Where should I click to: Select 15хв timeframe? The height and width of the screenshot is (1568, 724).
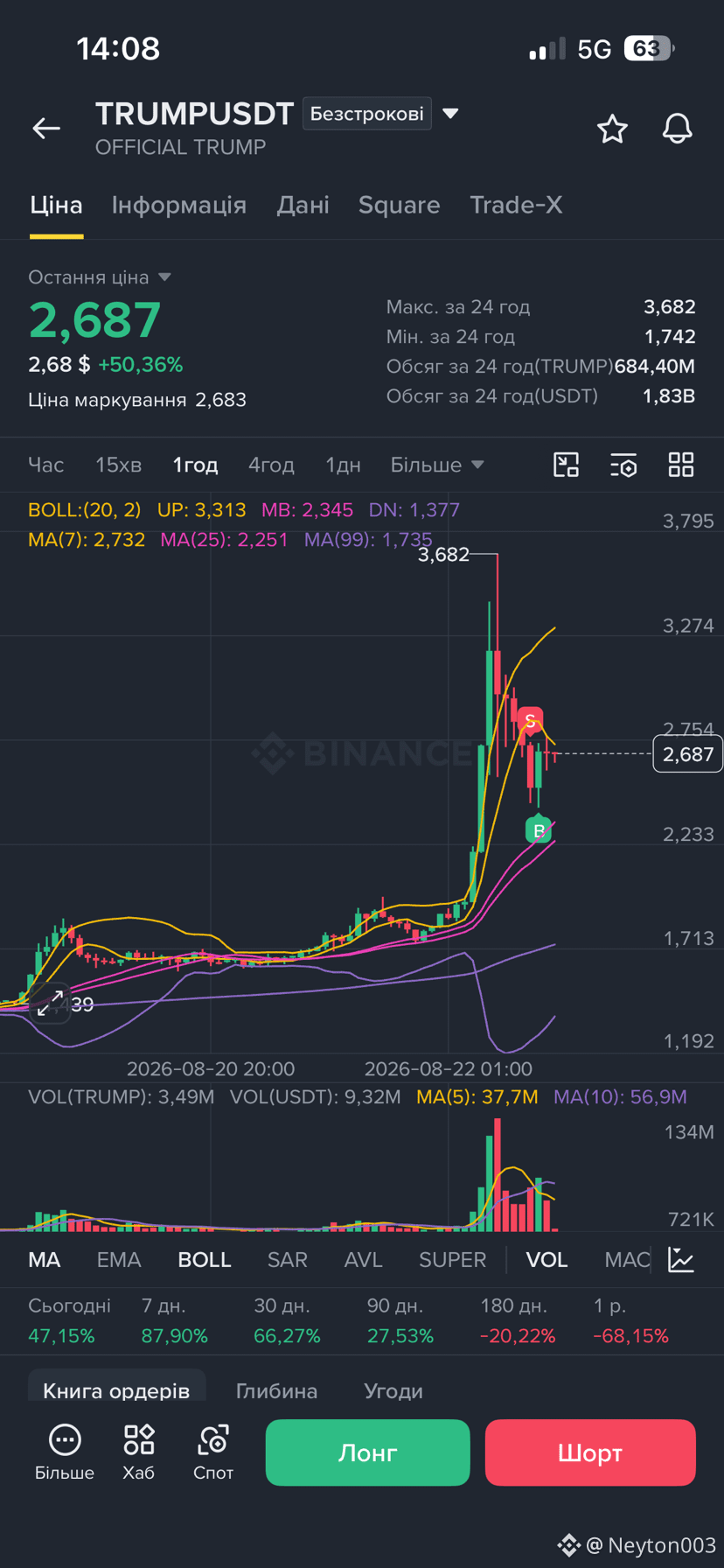click(119, 465)
